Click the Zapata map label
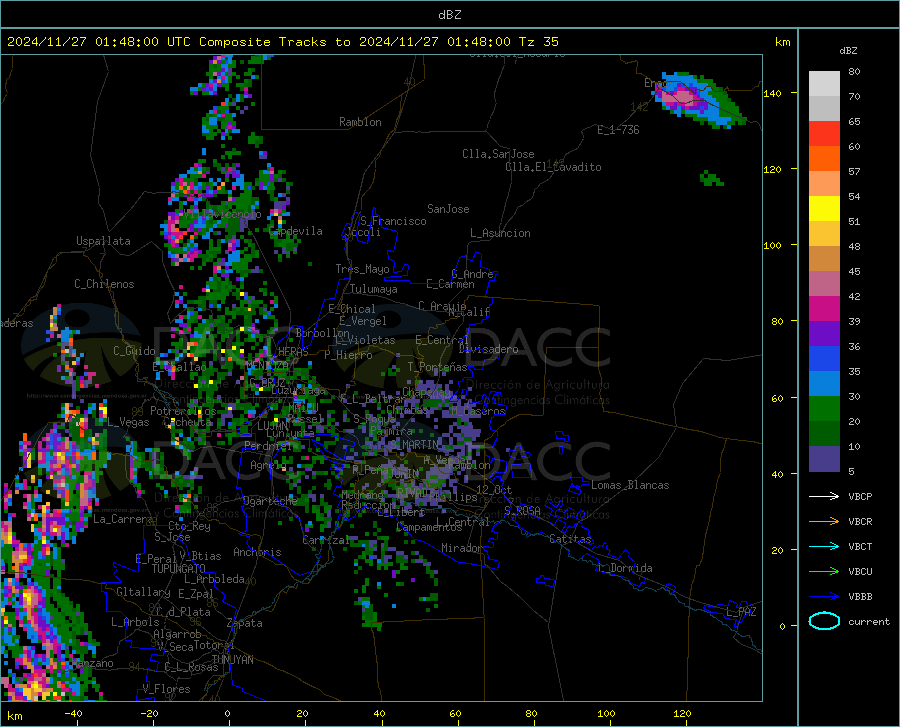This screenshot has height=727, width=900. (245, 623)
